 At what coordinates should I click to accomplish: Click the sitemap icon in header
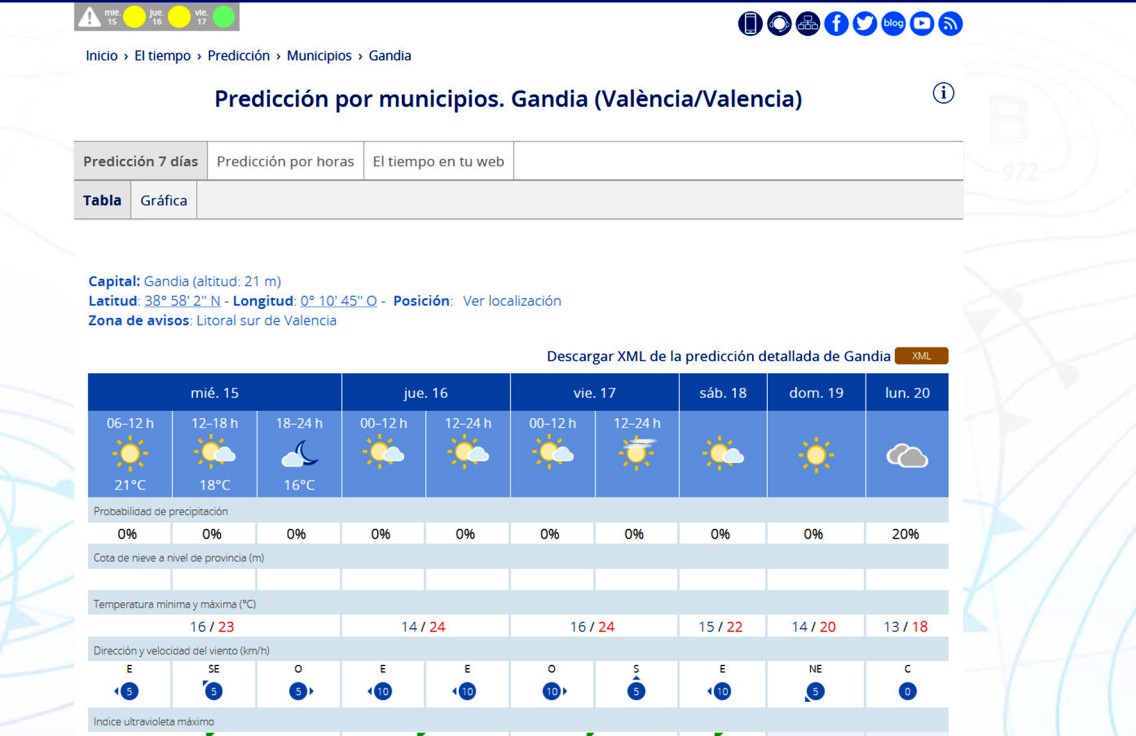coord(808,23)
